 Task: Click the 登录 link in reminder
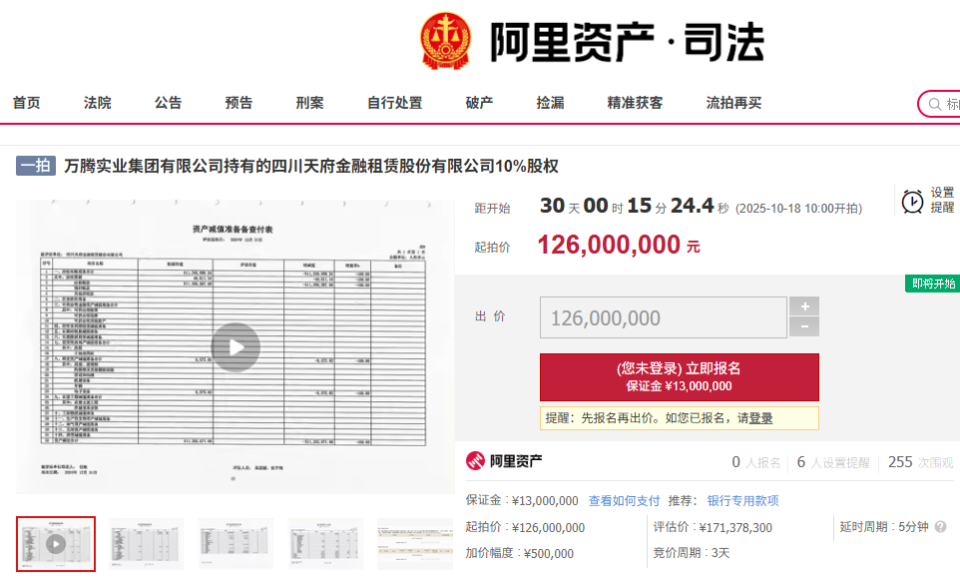(760, 418)
